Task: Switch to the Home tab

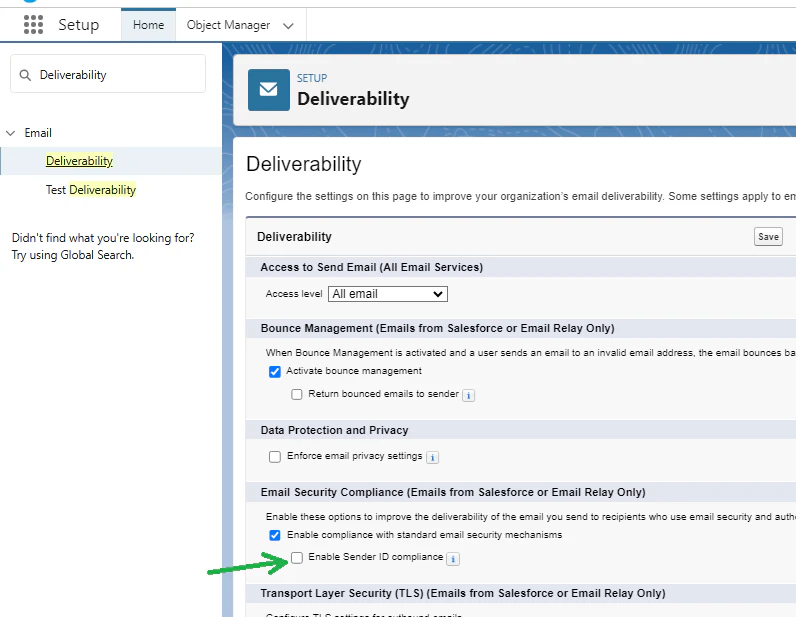Action: pos(148,25)
